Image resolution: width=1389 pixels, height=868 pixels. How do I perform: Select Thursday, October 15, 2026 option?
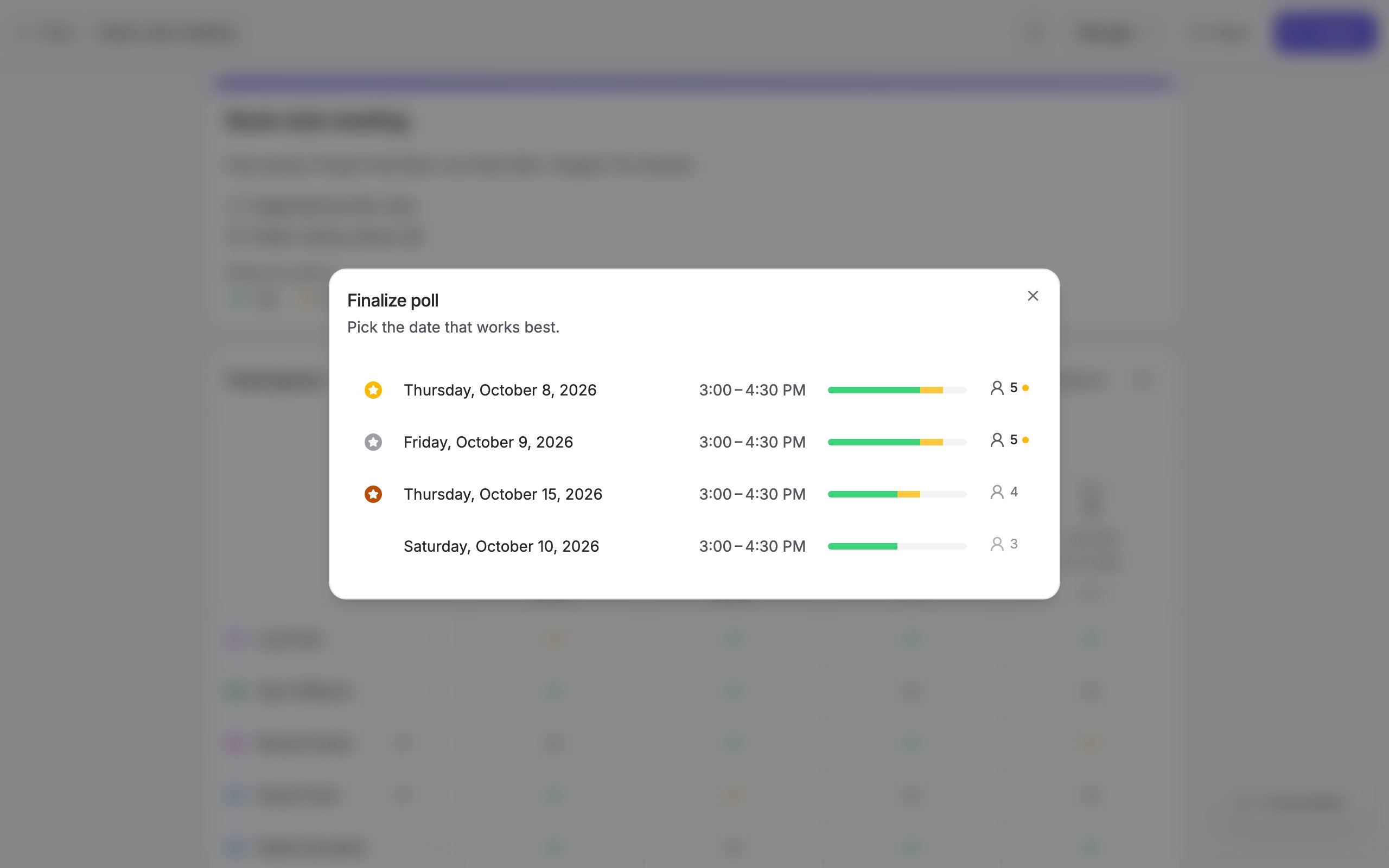[x=694, y=494]
